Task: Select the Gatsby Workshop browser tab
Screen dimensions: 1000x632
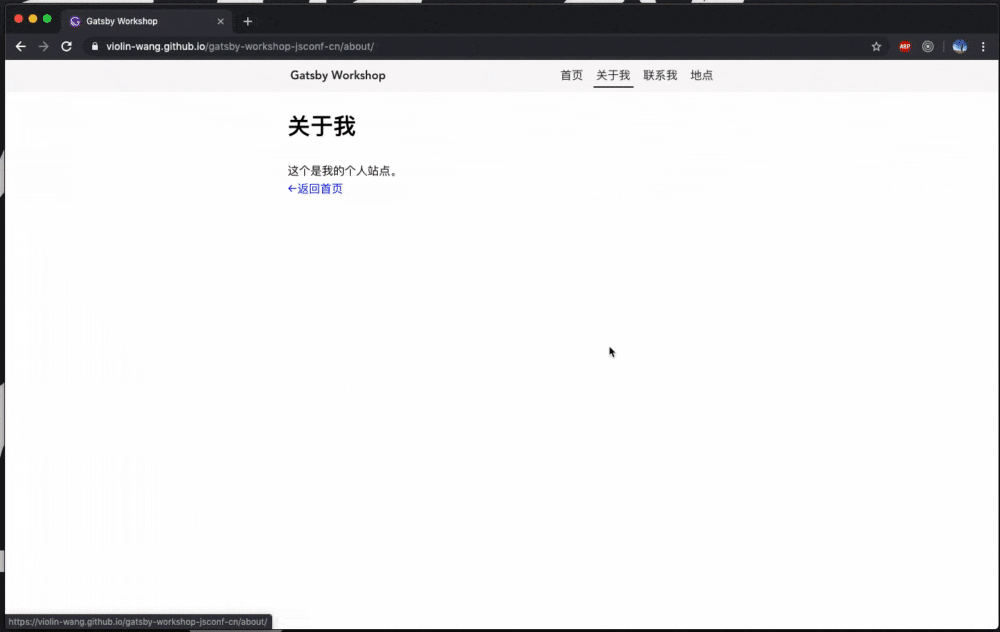Action: pos(147,21)
